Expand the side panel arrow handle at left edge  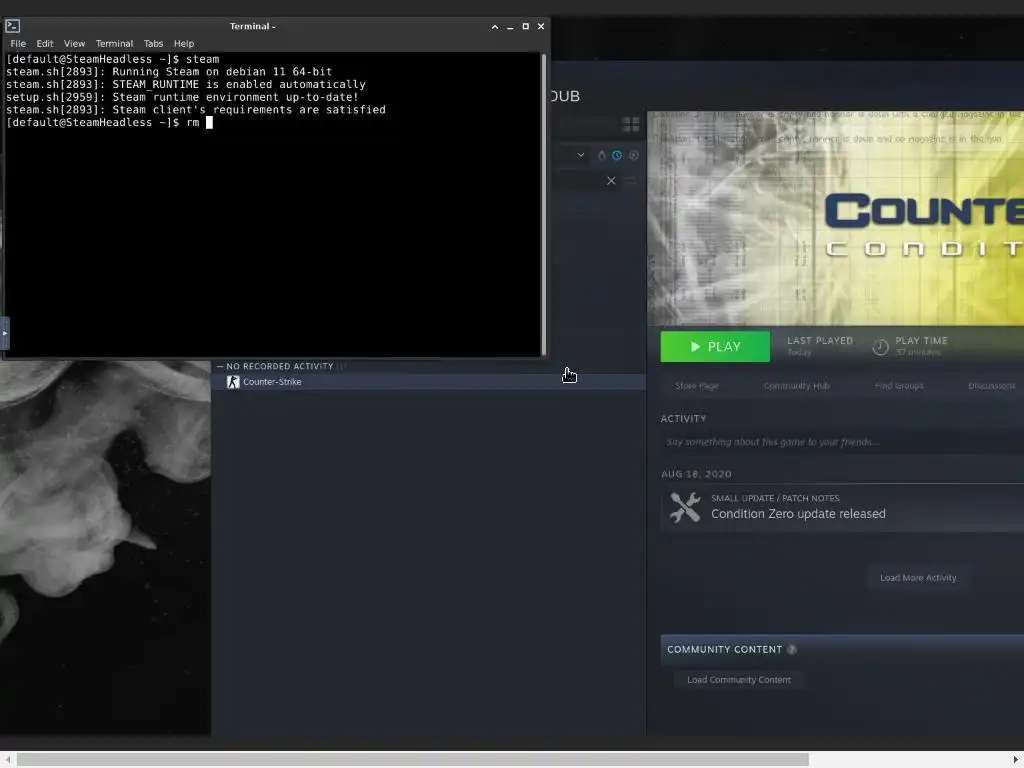(x=5, y=333)
